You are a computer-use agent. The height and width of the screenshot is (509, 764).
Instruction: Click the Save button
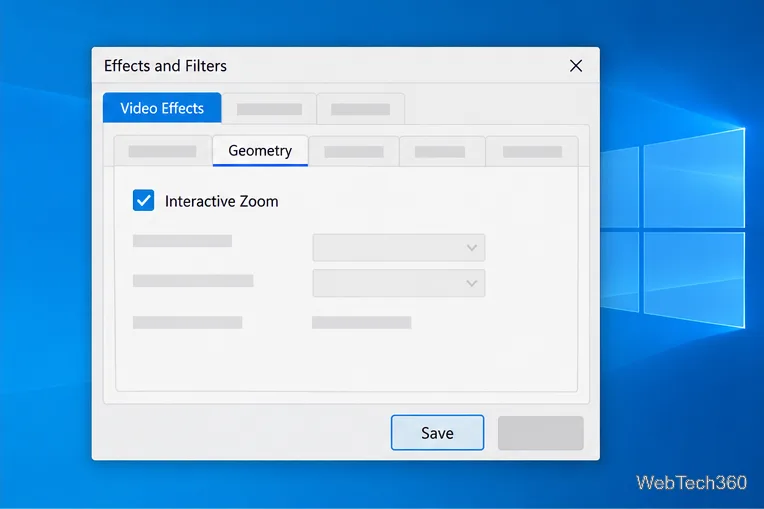pyautogui.click(x=437, y=433)
